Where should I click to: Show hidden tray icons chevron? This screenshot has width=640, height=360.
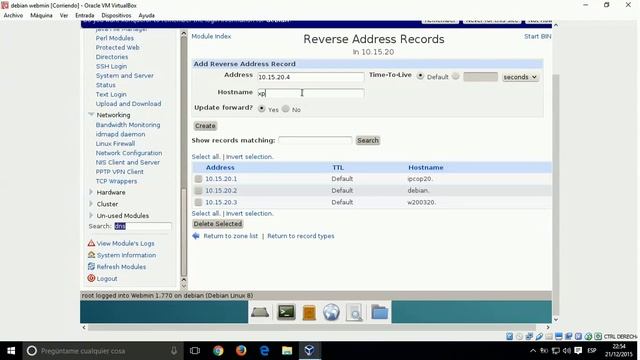533,351
